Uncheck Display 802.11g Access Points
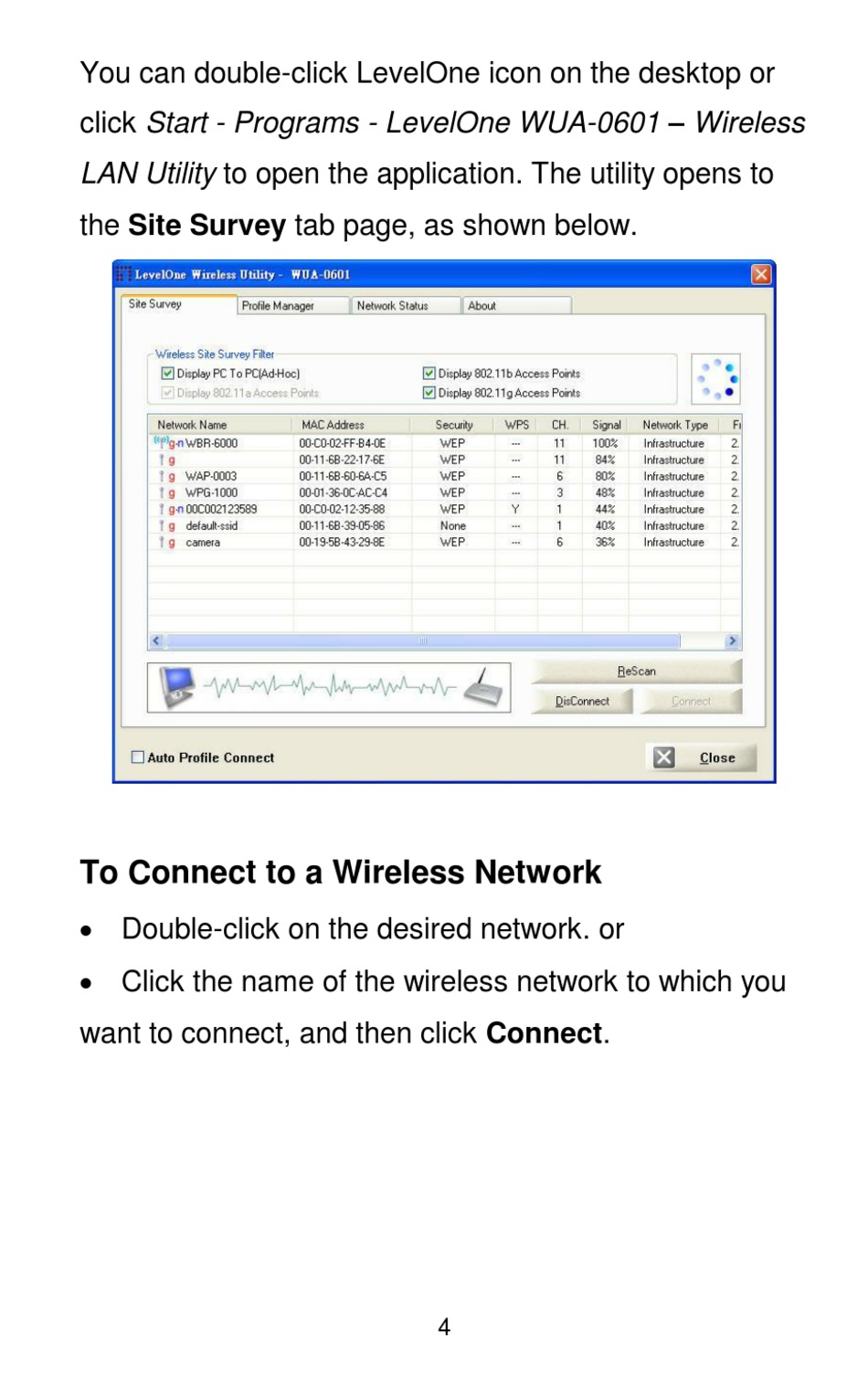Viewport: 868px width, 1386px height. pyautogui.click(x=429, y=393)
